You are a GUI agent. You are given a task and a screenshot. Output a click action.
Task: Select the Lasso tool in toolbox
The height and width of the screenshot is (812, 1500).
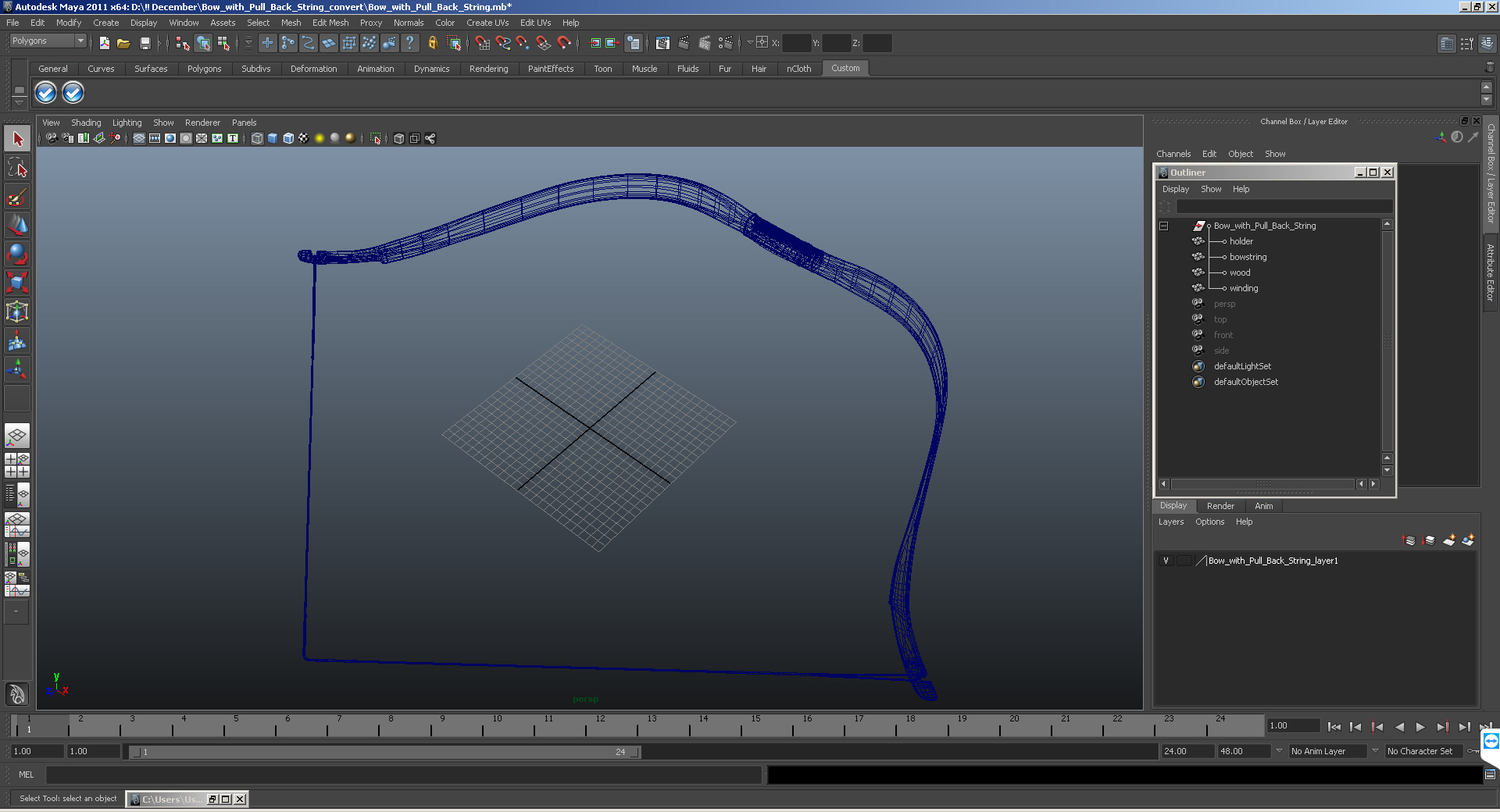[17, 168]
